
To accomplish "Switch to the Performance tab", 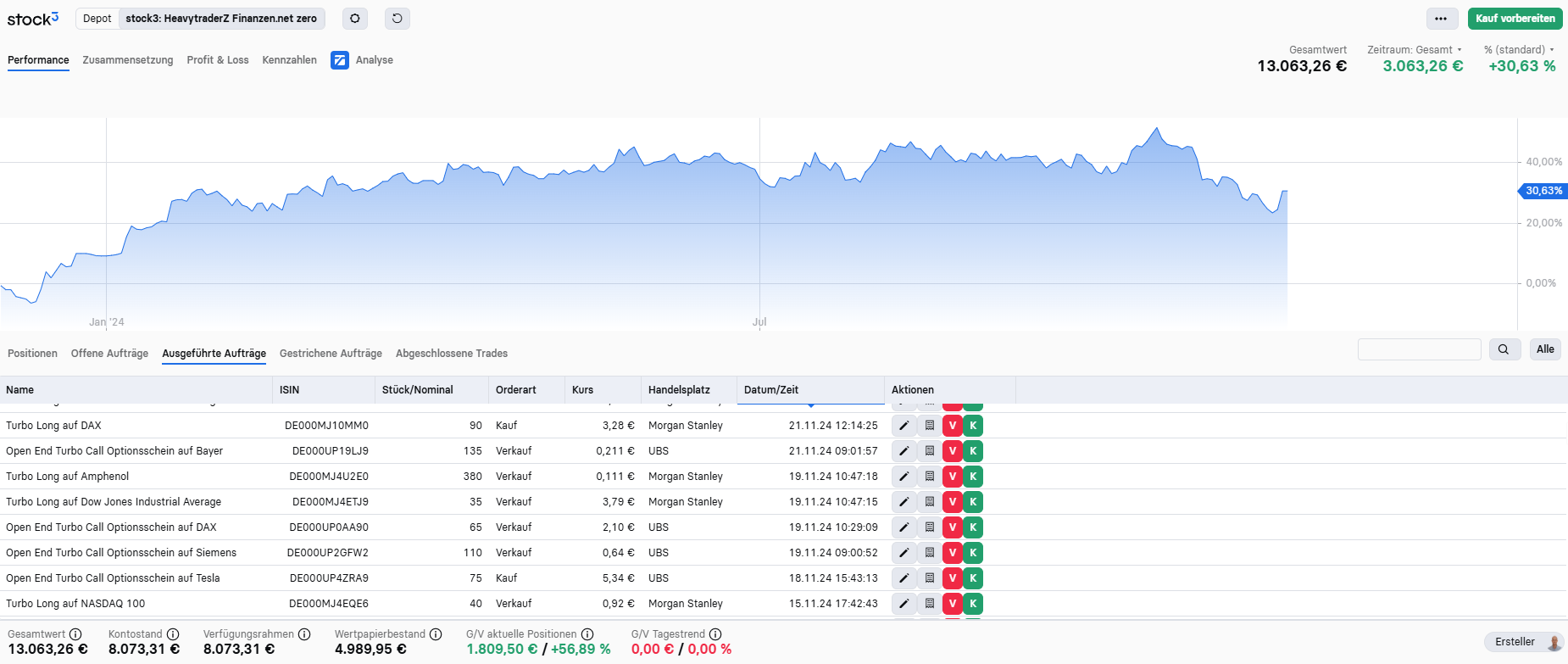I will pyautogui.click(x=38, y=60).
